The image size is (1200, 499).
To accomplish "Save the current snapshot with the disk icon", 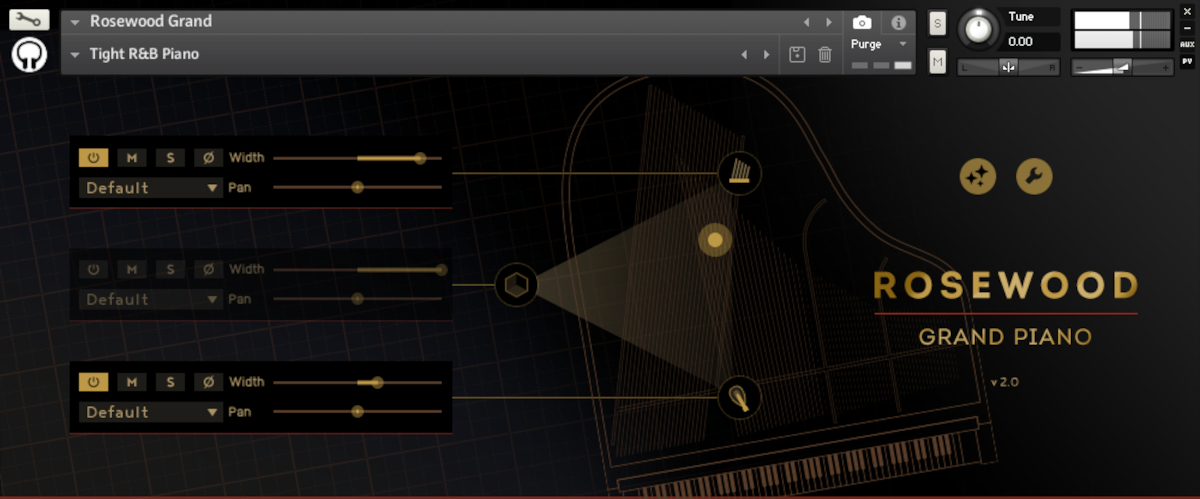I will click(x=797, y=54).
